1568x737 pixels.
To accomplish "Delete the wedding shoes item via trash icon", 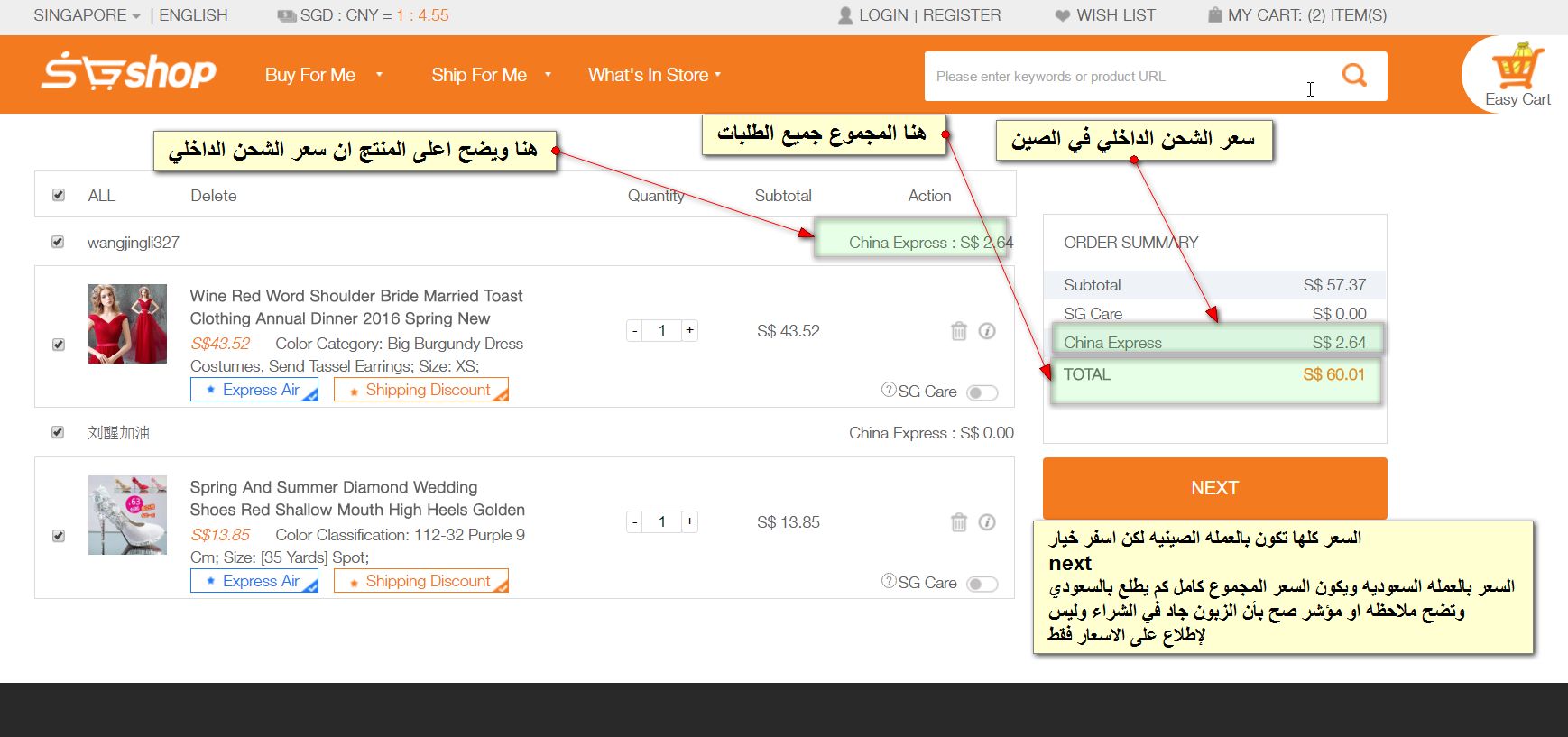I will (958, 522).
